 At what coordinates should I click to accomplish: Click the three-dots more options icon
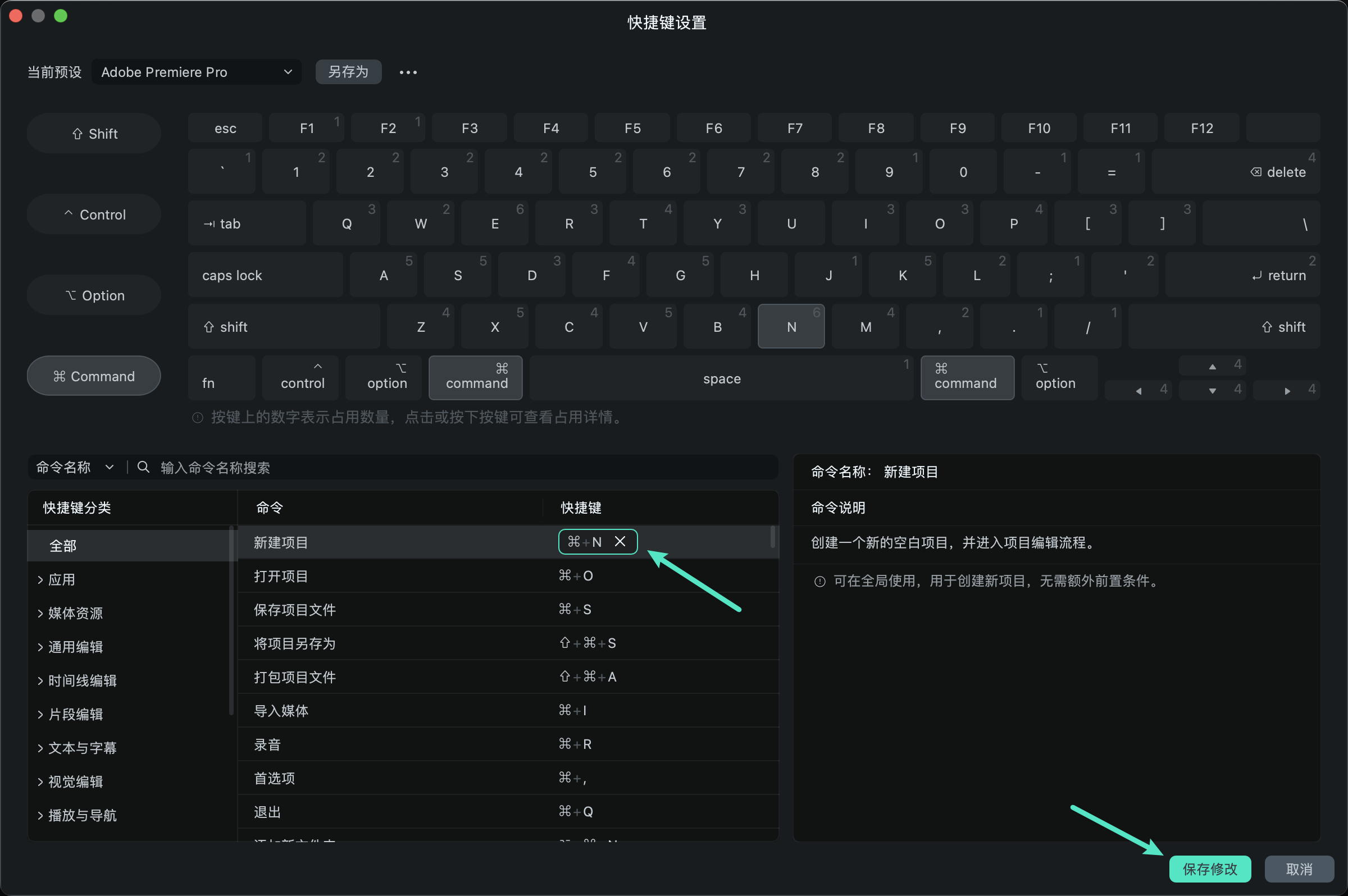(408, 72)
